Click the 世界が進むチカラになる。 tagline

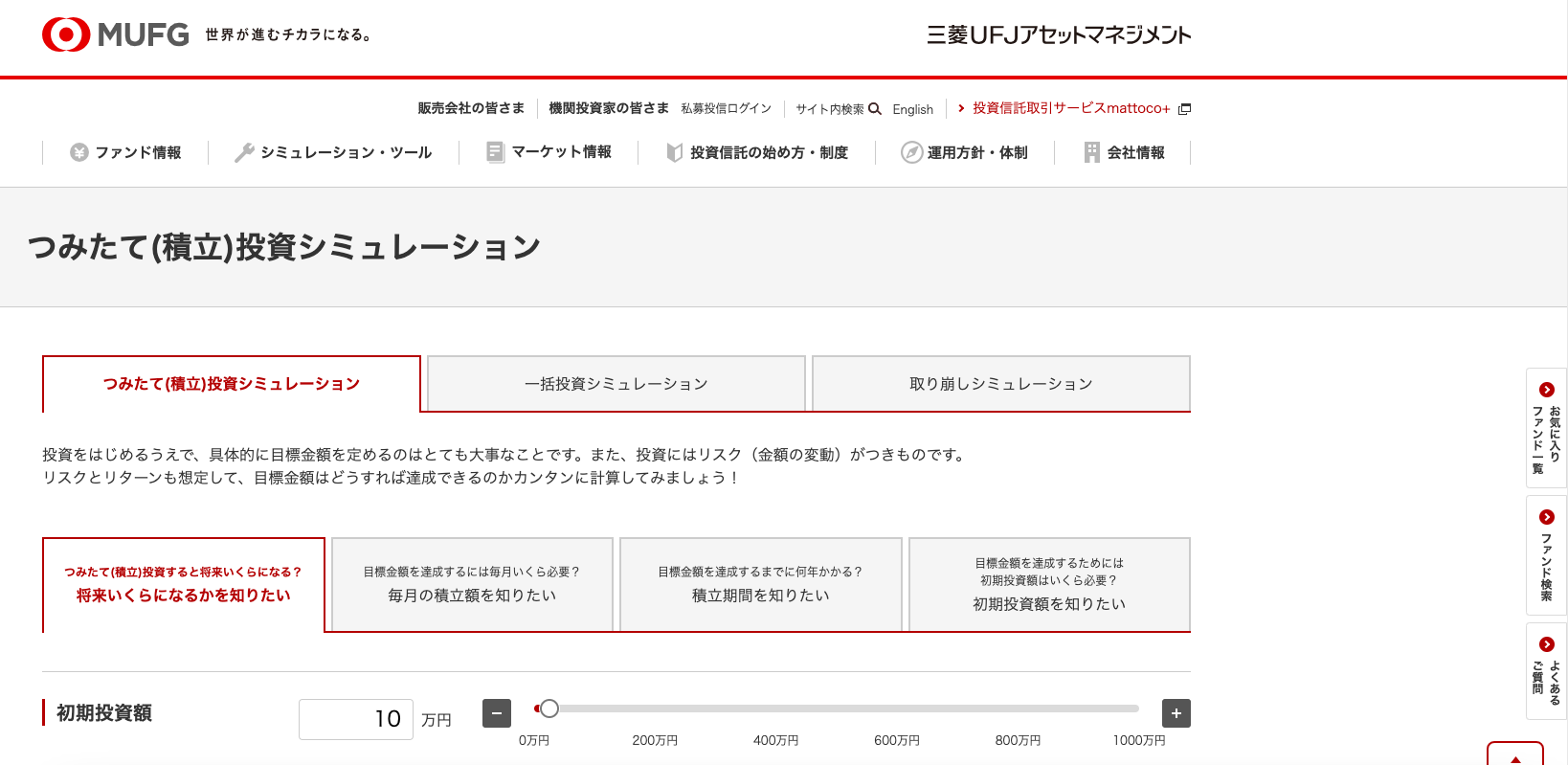(x=288, y=34)
